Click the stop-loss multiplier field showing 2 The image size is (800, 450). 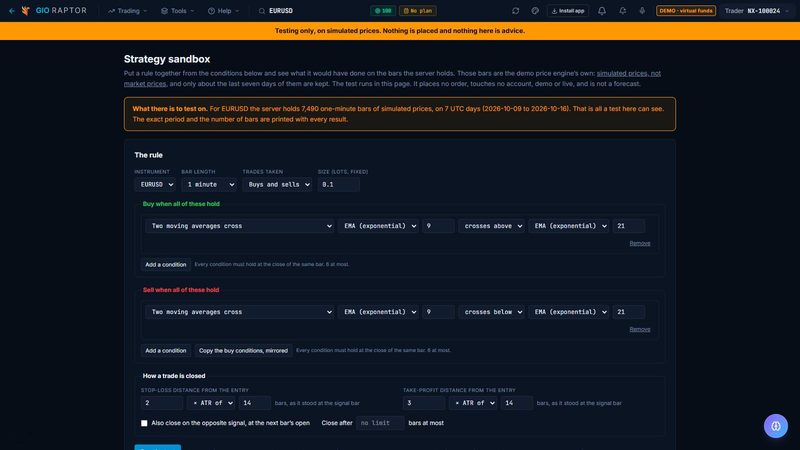coord(162,403)
